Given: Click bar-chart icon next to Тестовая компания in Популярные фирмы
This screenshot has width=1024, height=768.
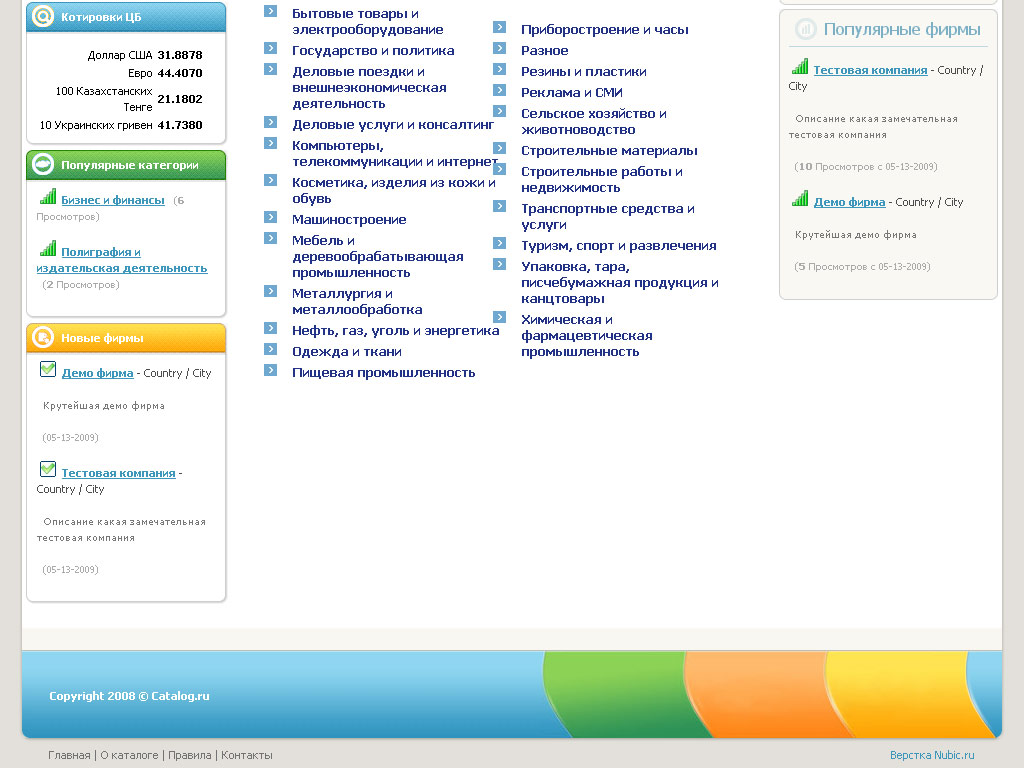Looking at the screenshot, I should pos(800,67).
